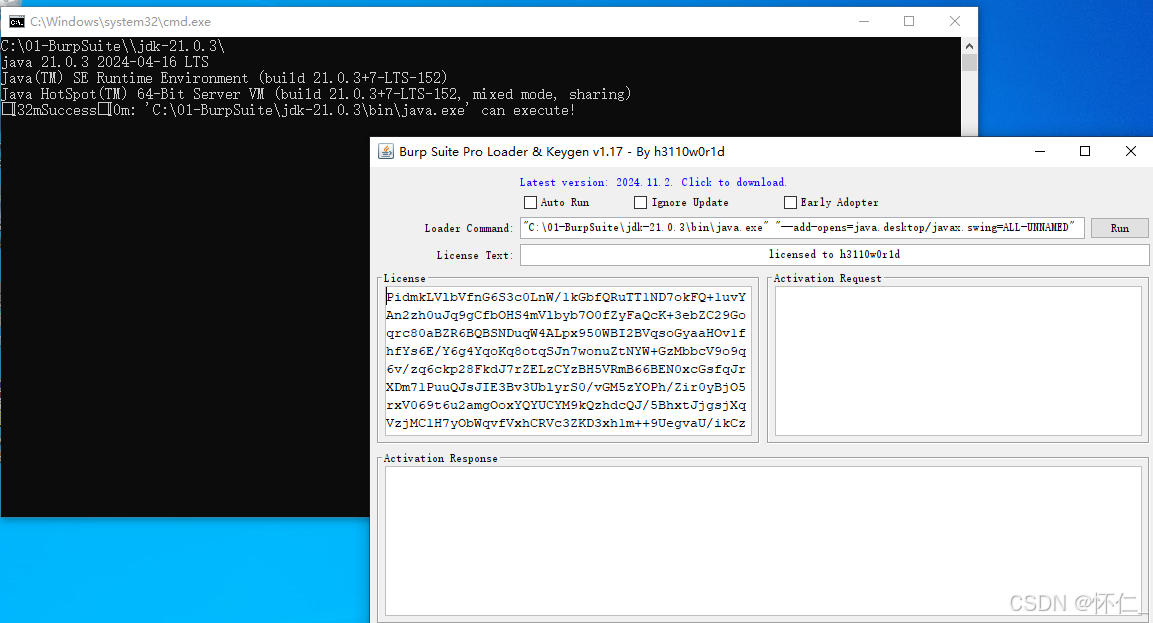The width and height of the screenshot is (1153, 623).
Task: Click the license line starting with 'qrc80aBZR6BQBSN'
Action: (566, 333)
